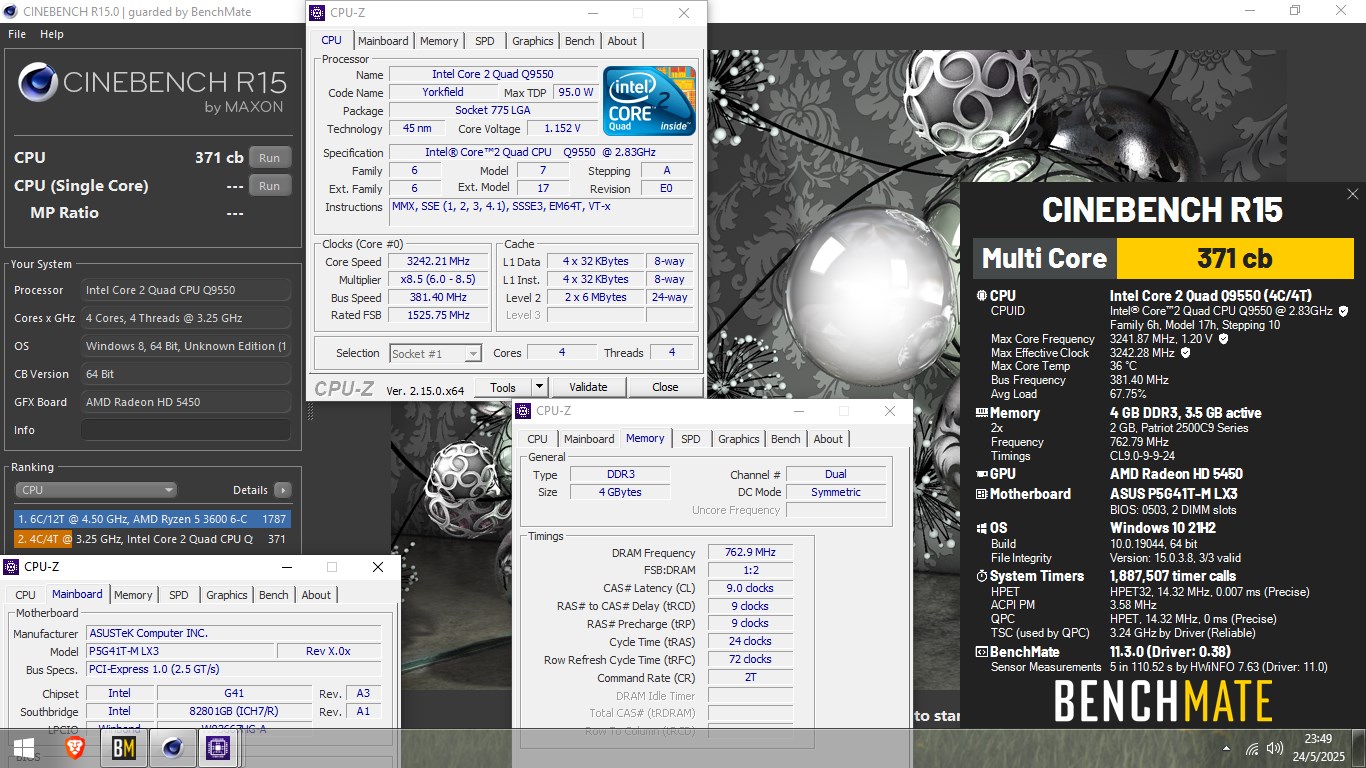Viewport: 1366px width, 768px height.
Task: Open BenchMate BM icon in taskbar
Action: (x=124, y=748)
